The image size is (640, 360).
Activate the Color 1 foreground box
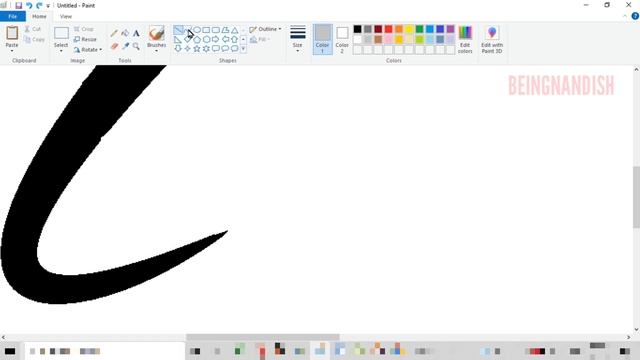322,39
